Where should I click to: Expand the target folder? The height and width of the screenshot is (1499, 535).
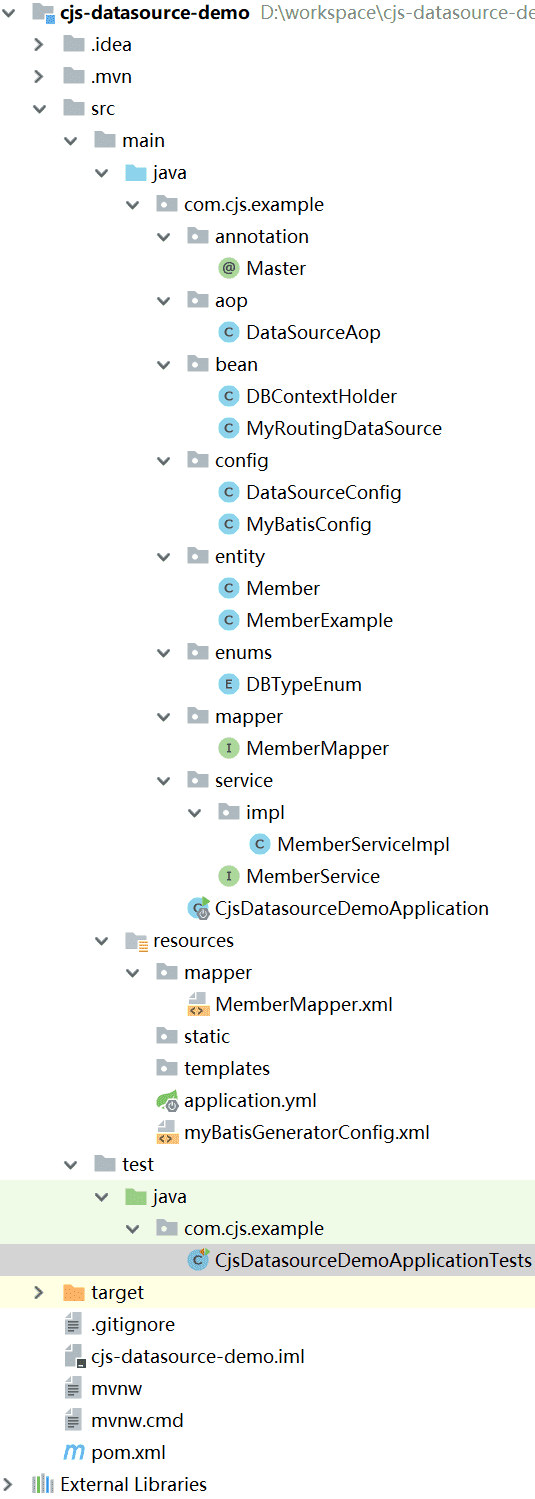pos(39,1292)
